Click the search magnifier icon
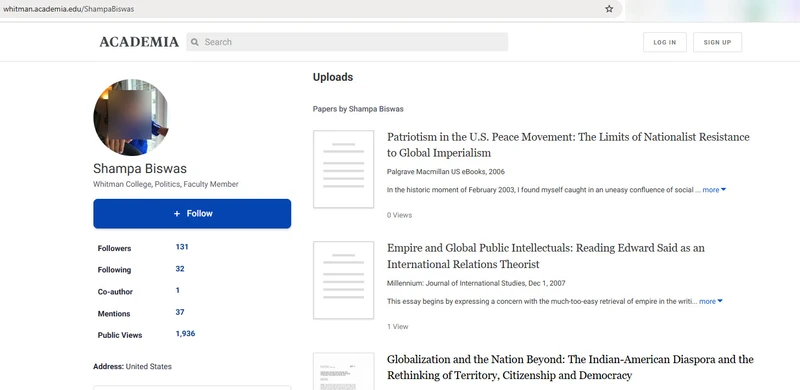 pos(194,42)
